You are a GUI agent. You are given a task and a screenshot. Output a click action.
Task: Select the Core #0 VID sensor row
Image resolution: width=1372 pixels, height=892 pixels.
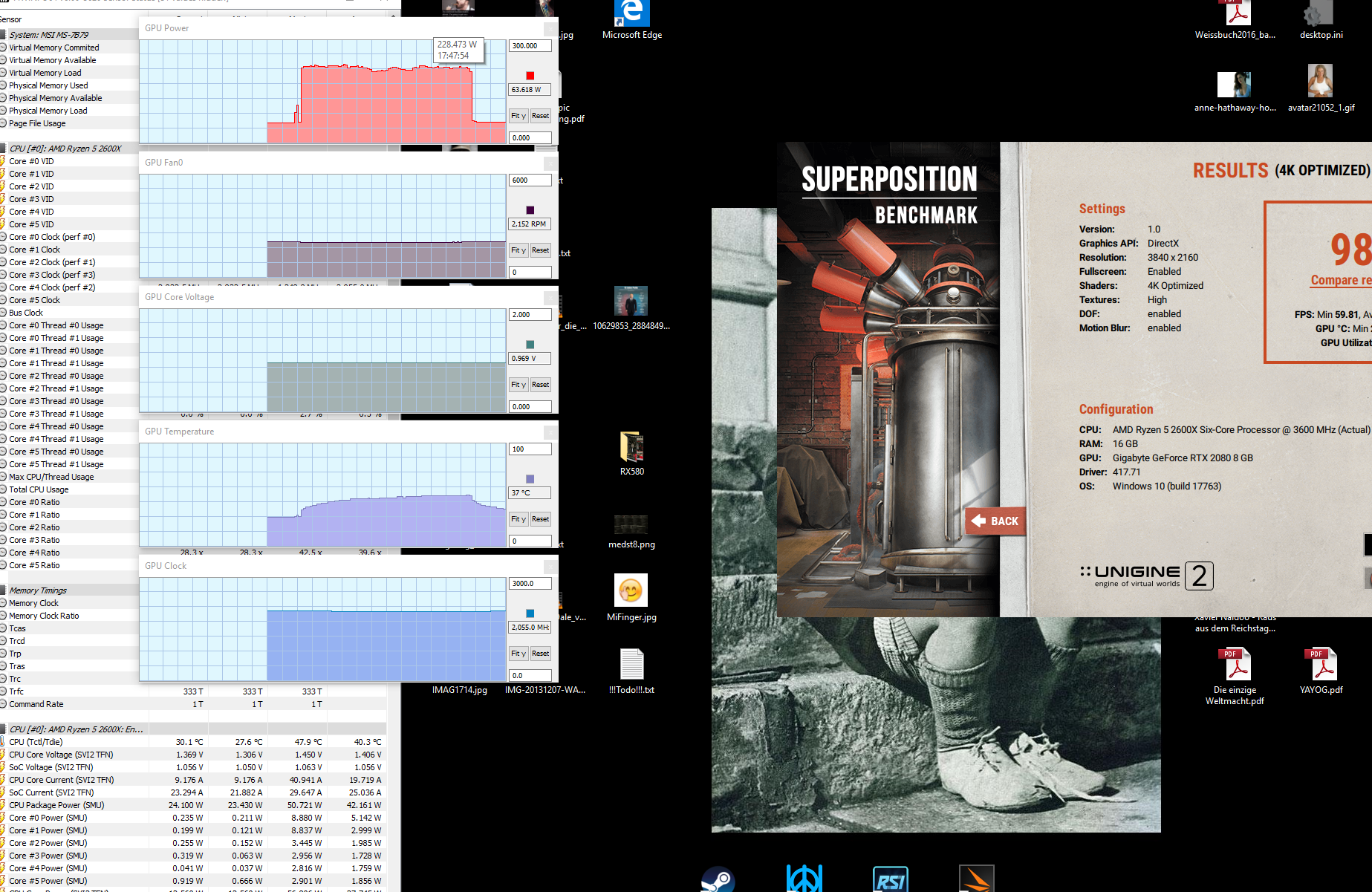click(x=69, y=161)
